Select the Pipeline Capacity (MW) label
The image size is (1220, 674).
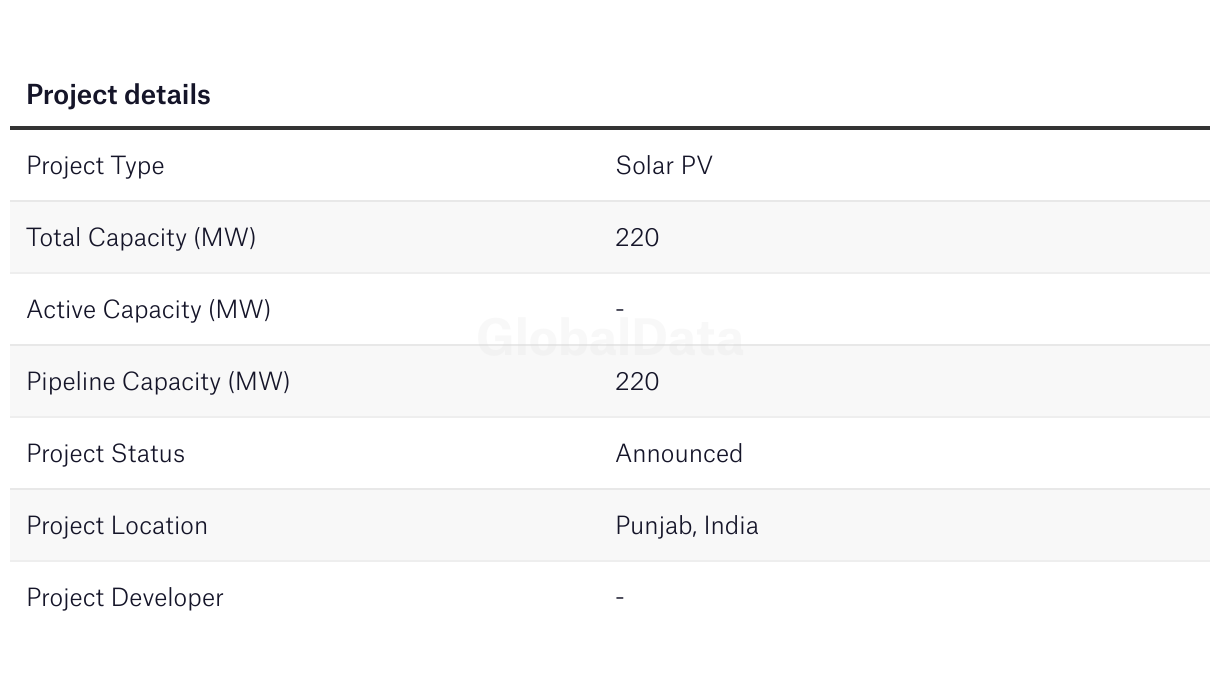click(x=158, y=382)
